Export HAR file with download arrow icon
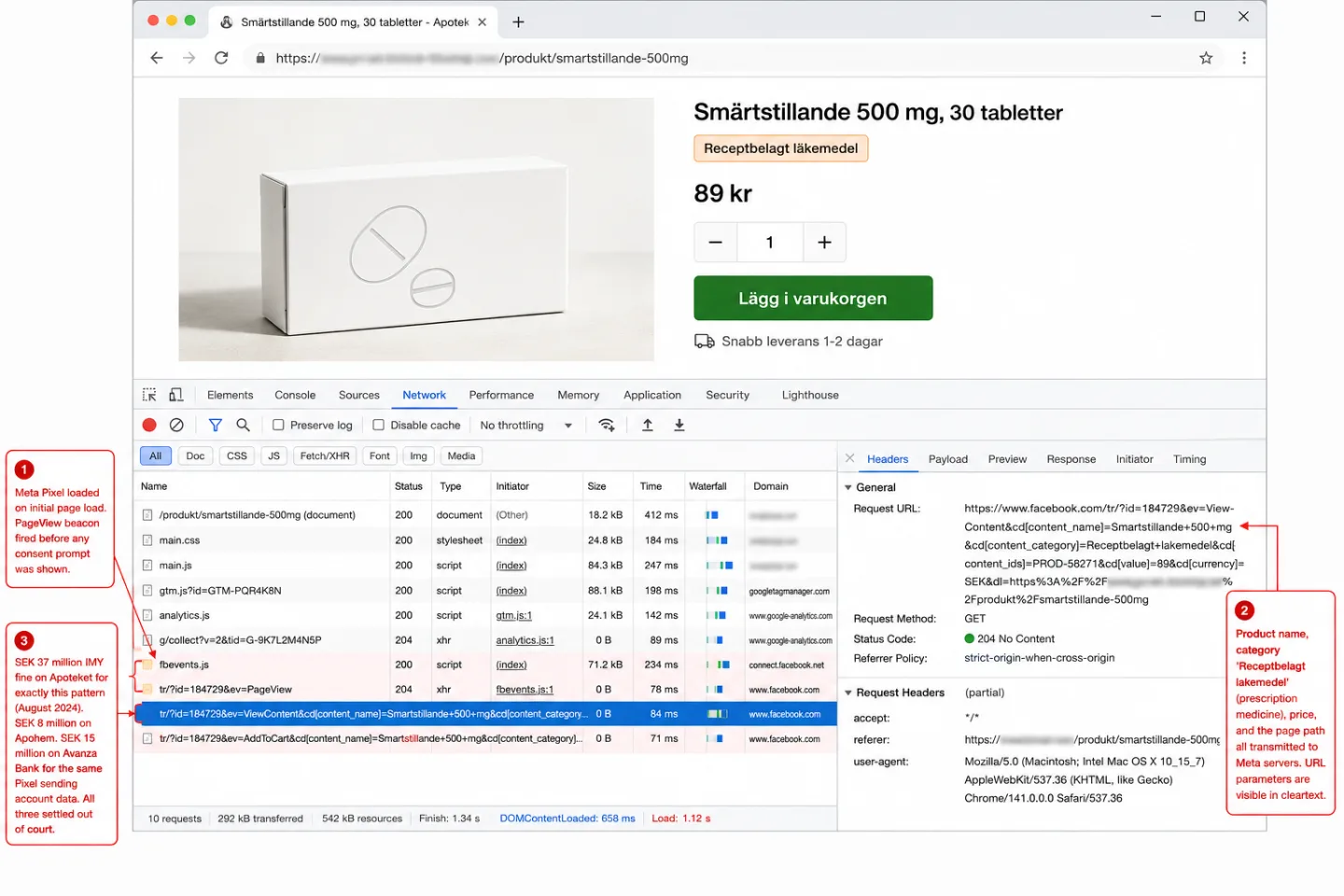This screenshot has height=896, width=1344. (679, 425)
